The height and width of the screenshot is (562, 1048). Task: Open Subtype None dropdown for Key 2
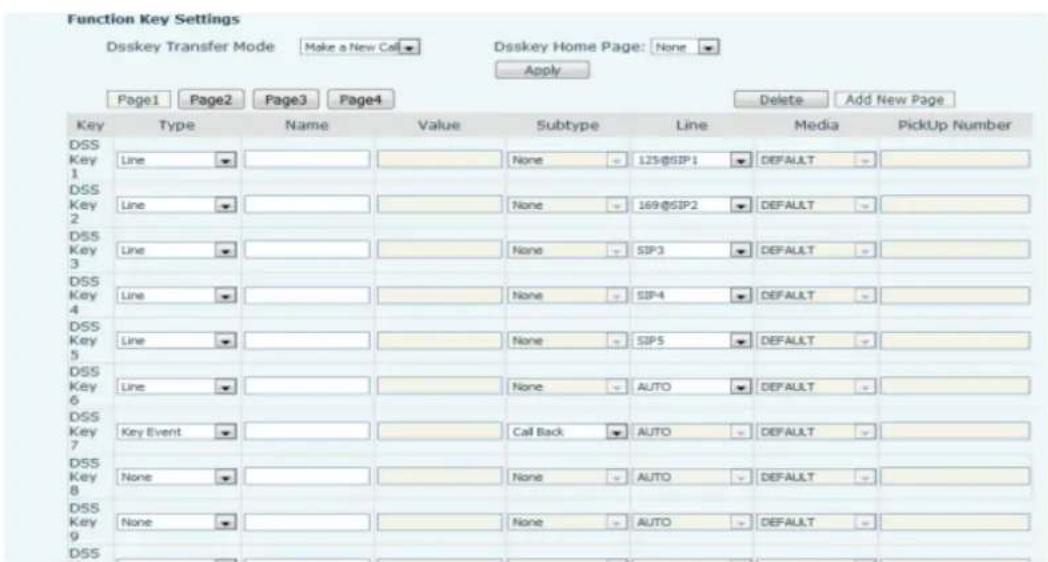(x=567, y=205)
